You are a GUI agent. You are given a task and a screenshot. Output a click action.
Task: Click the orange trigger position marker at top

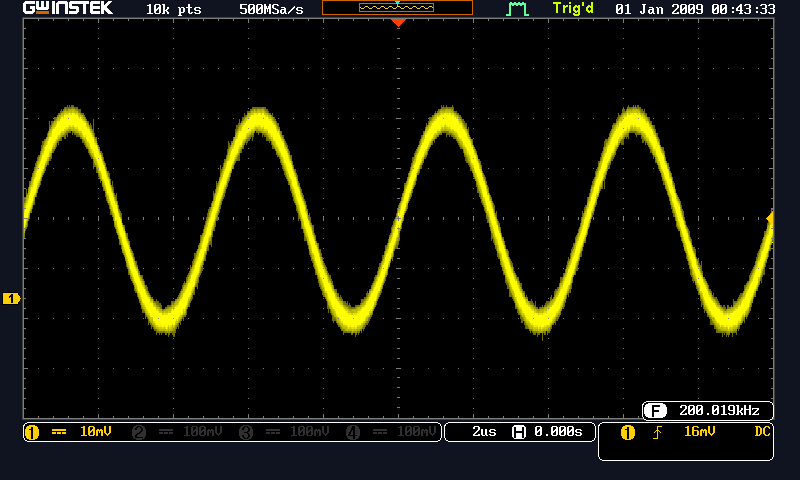coord(398,22)
